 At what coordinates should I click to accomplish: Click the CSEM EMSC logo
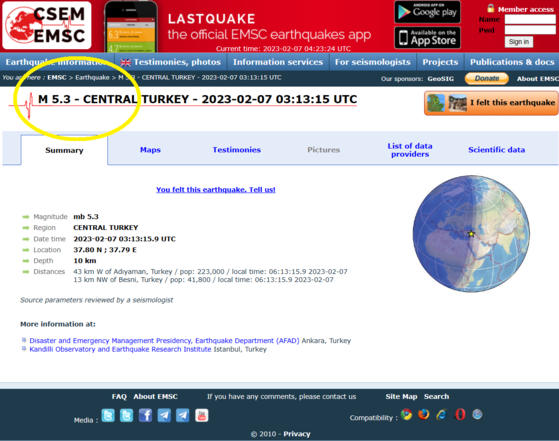coord(47,25)
